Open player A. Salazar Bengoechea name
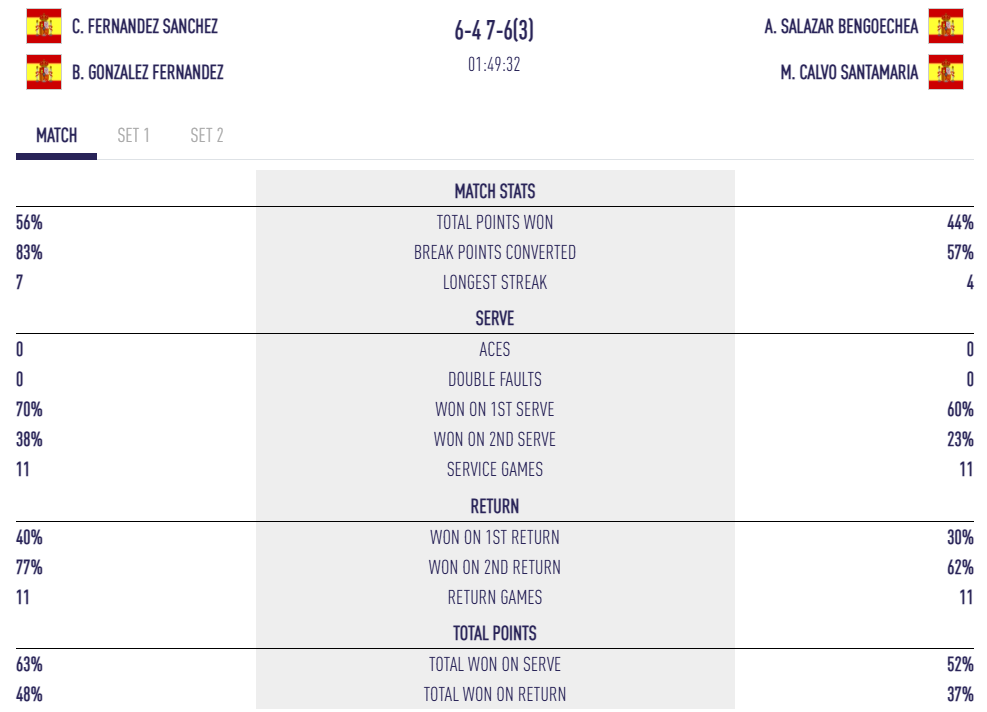The image size is (987, 712). [841, 27]
